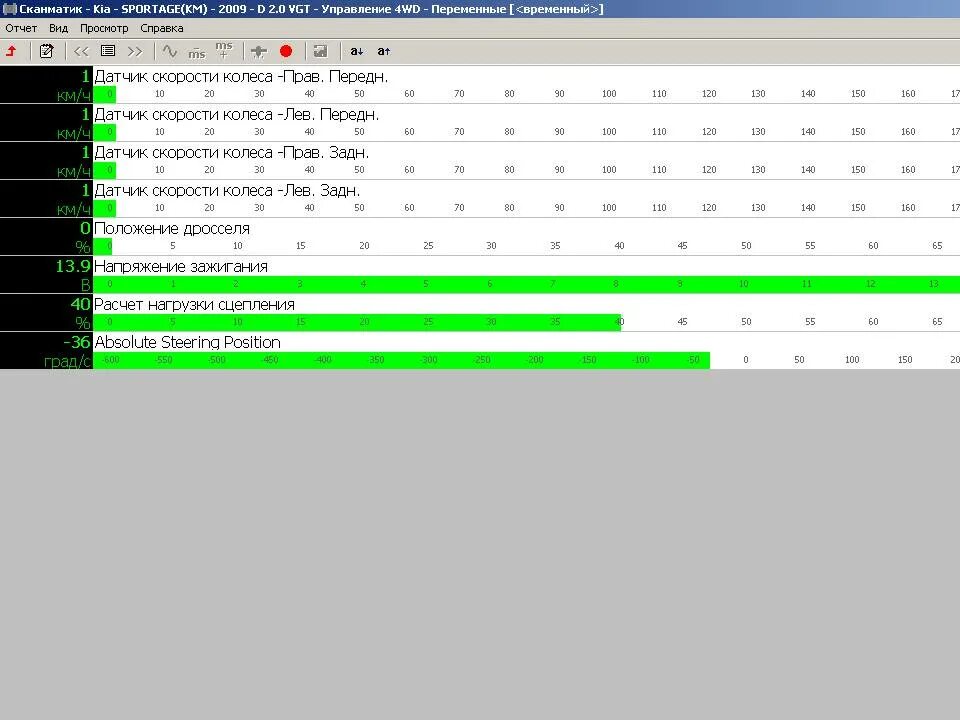960x720 pixels.
Task: Click the 40 clutch load value
Action: pyautogui.click(x=80, y=304)
